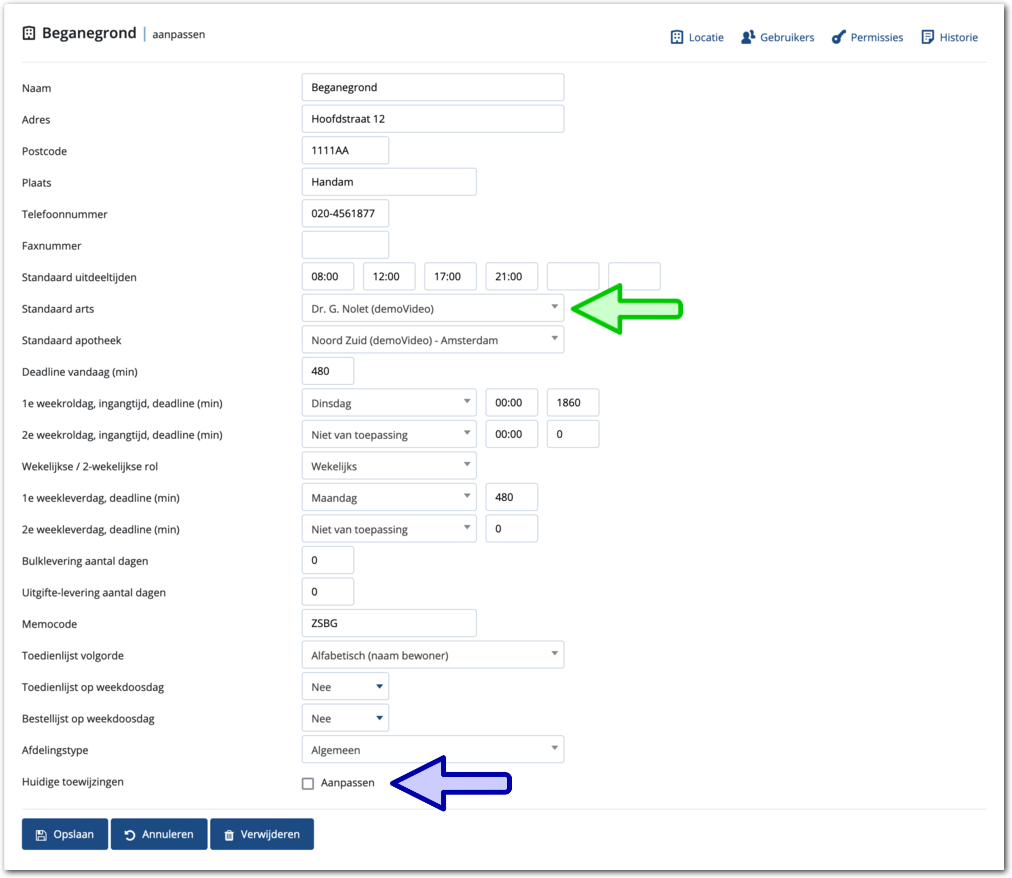Select the Dinsdag weekroldag dropdown
Image resolution: width=1012 pixels, height=878 pixels.
tap(388, 404)
